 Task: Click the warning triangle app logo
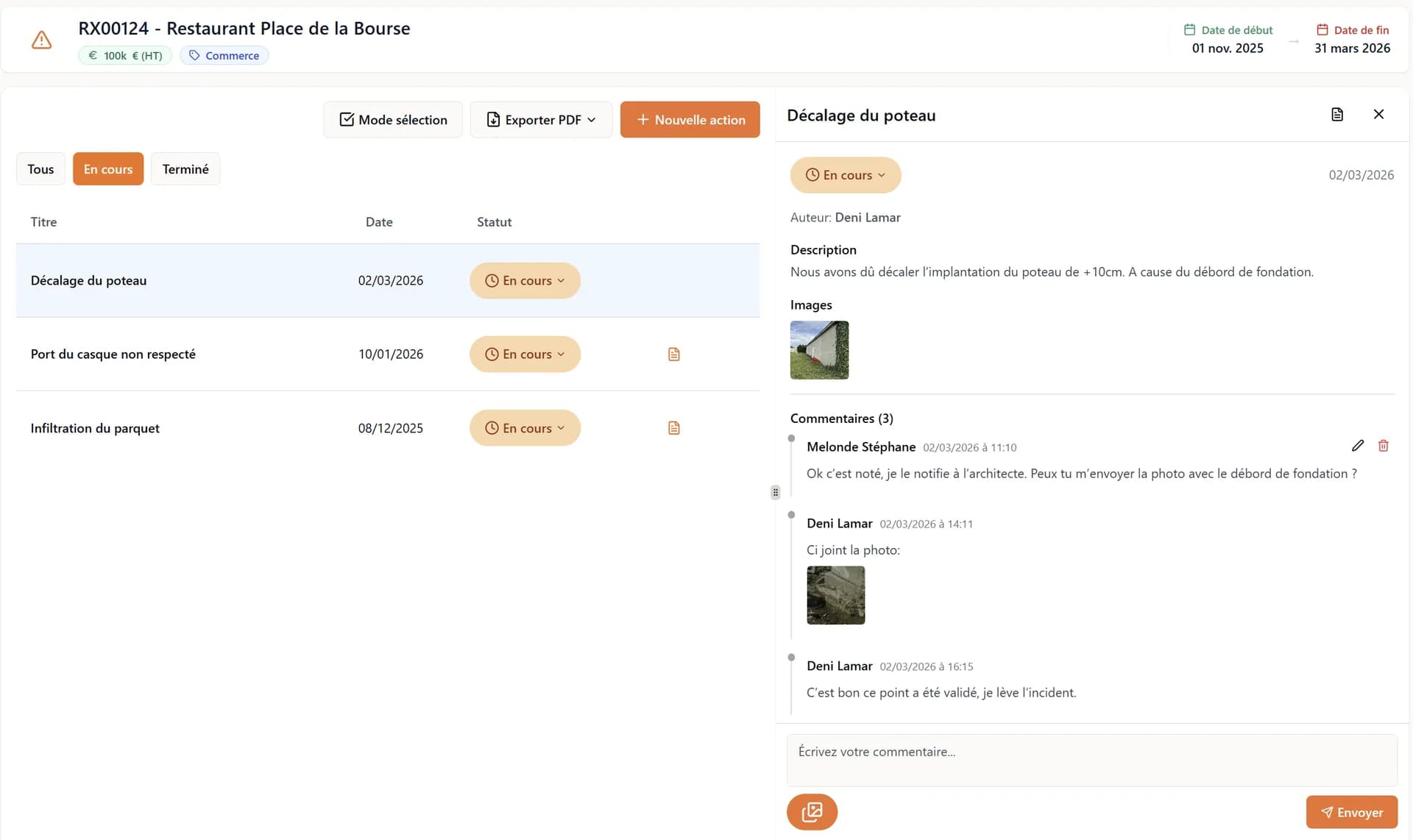(x=41, y=40)
